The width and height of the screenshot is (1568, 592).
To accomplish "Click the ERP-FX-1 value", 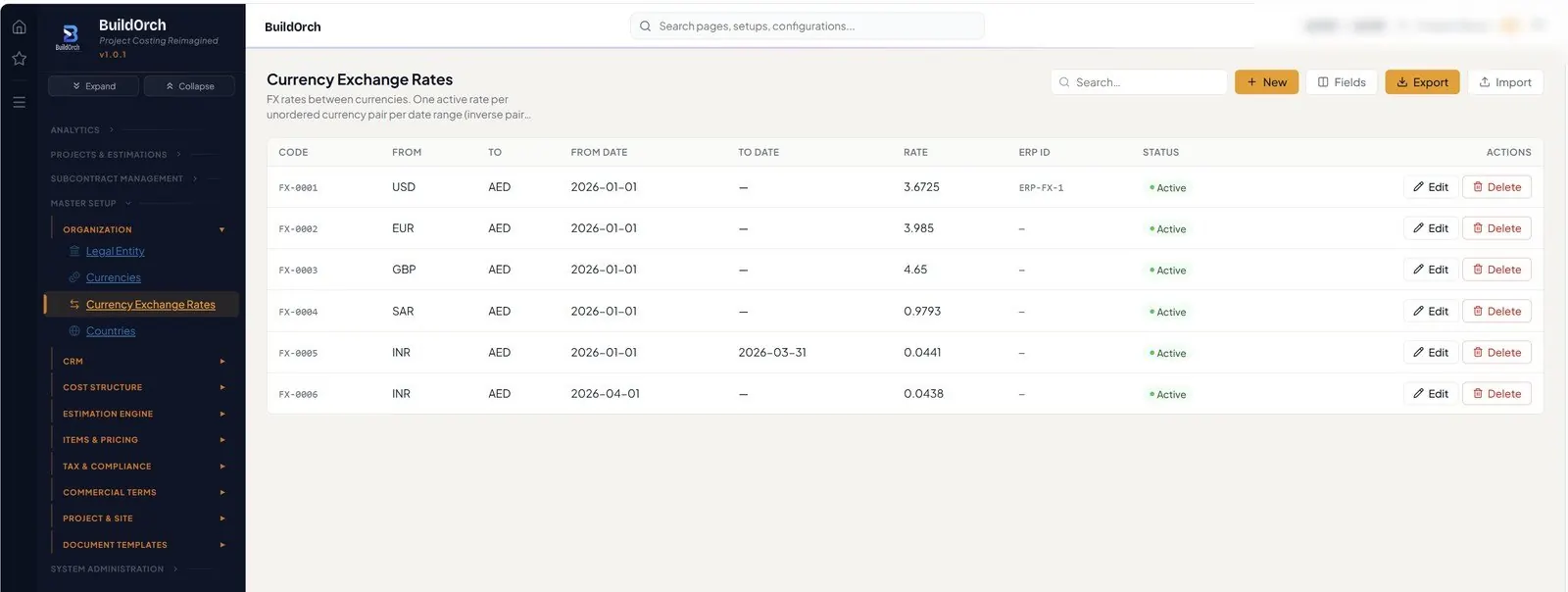I will click(x=1041, y=188).
